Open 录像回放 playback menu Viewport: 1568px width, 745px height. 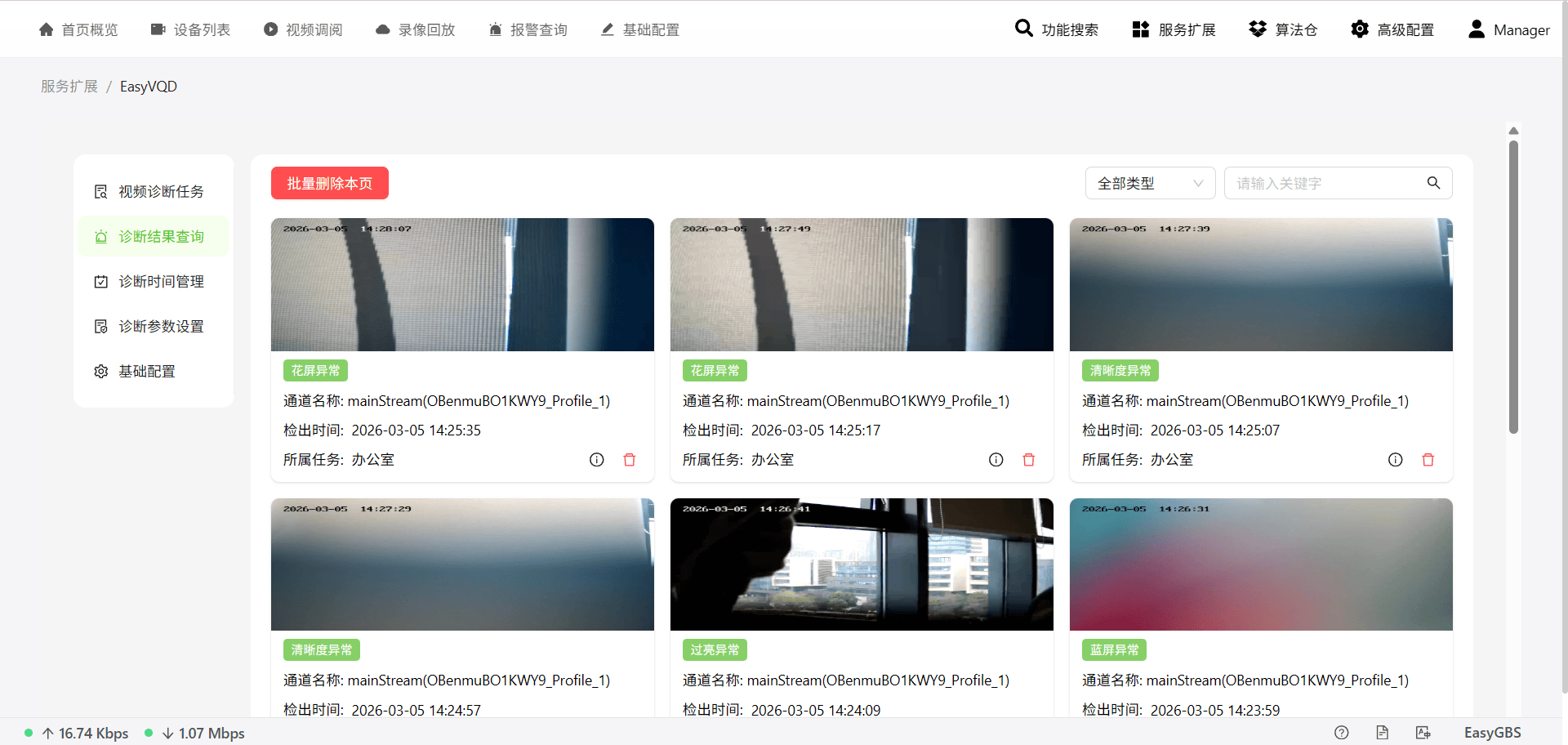coord(415,29)
